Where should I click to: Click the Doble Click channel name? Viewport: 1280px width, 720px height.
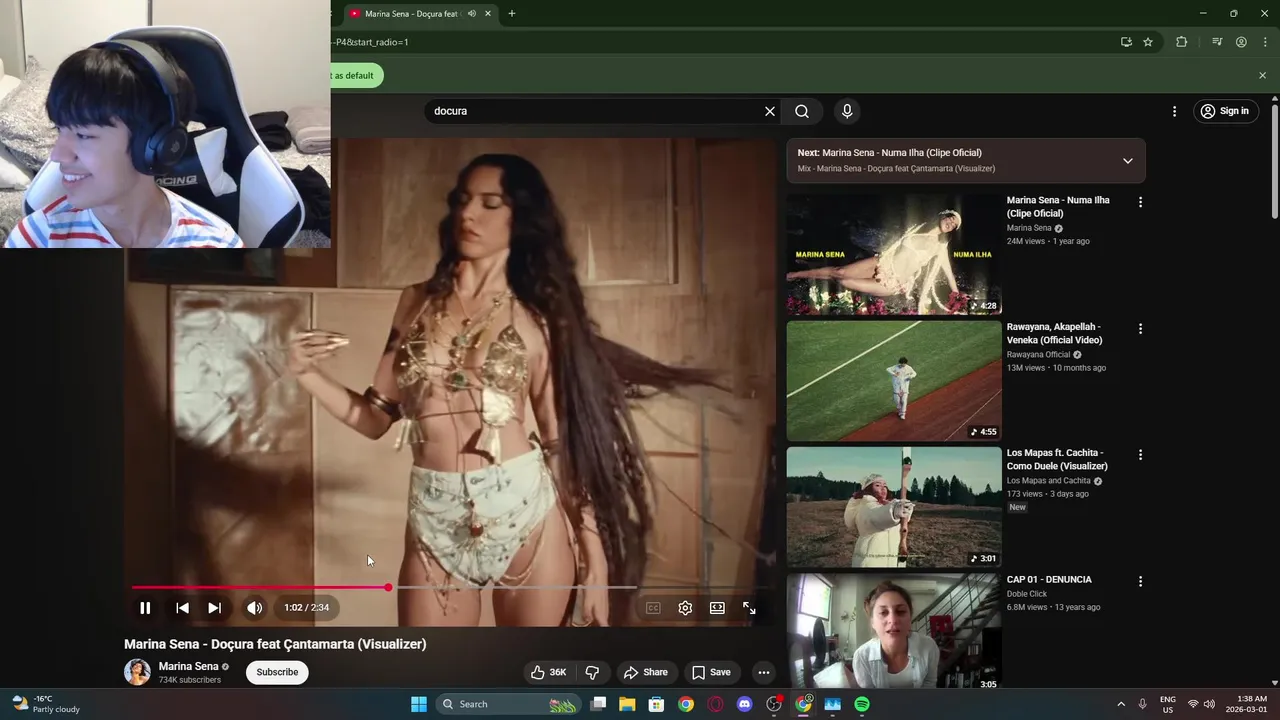[x=1027, y=594]
